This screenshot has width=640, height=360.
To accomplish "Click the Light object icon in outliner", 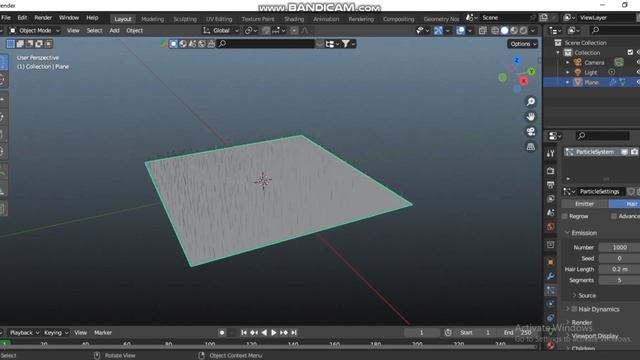I will (578, 72).
